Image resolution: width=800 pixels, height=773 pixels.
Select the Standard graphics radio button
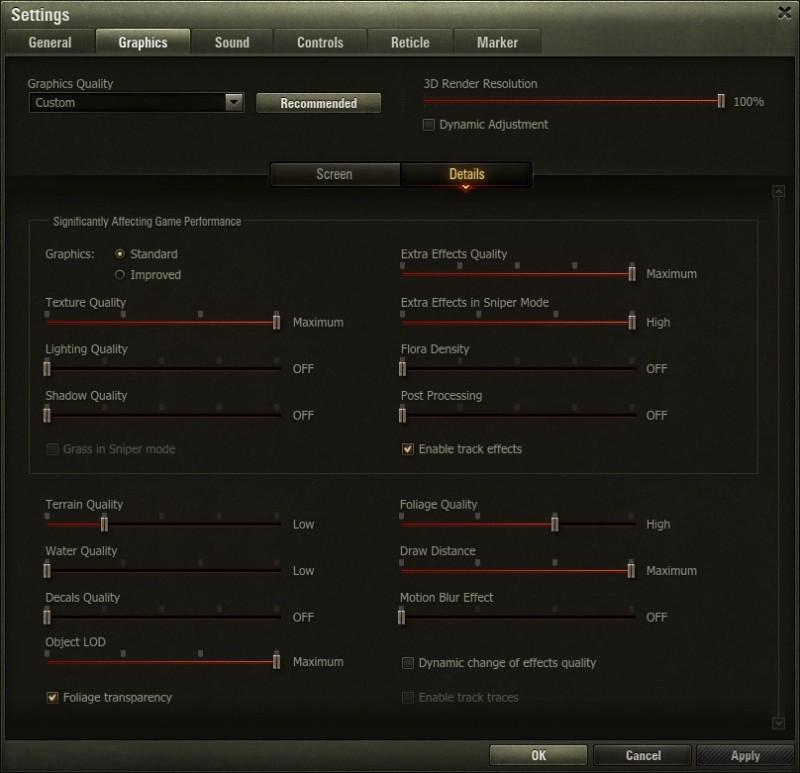120,254
